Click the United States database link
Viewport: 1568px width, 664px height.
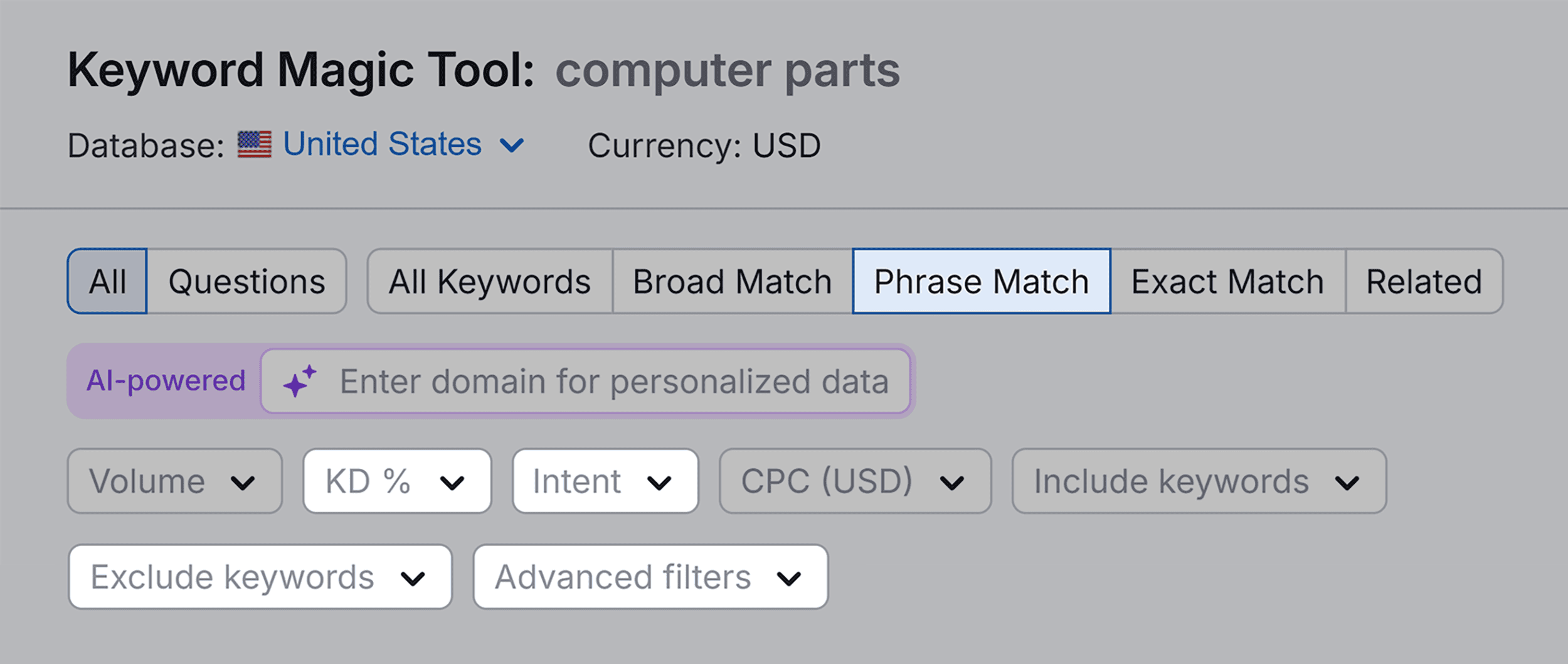(x=382, y=144)
